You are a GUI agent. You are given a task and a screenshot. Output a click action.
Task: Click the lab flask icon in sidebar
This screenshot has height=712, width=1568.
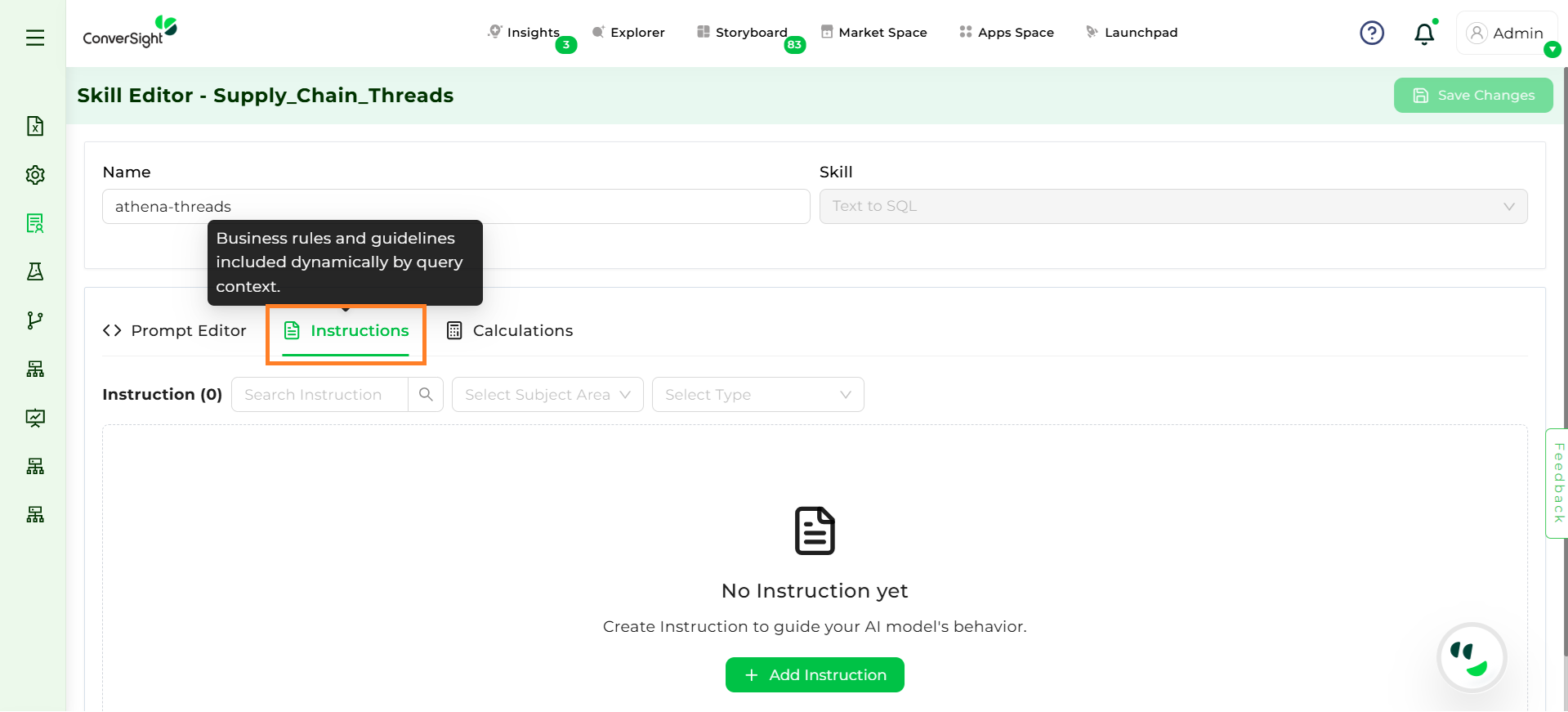tap(35, 272)
